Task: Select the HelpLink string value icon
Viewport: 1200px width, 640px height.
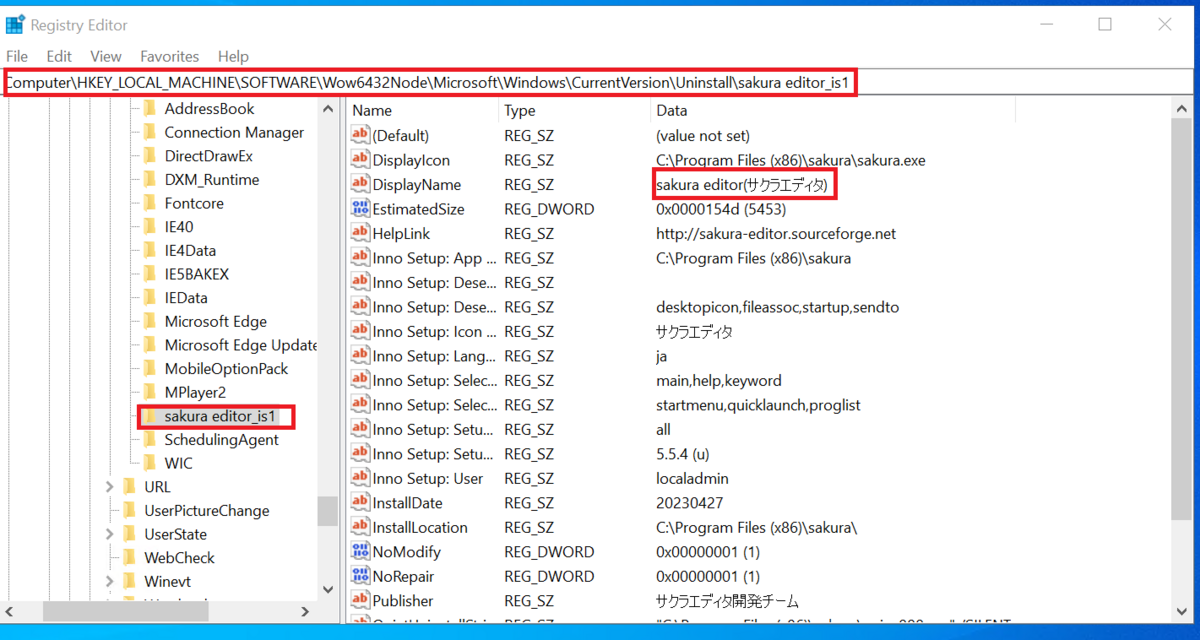Action: coord(361,233)
